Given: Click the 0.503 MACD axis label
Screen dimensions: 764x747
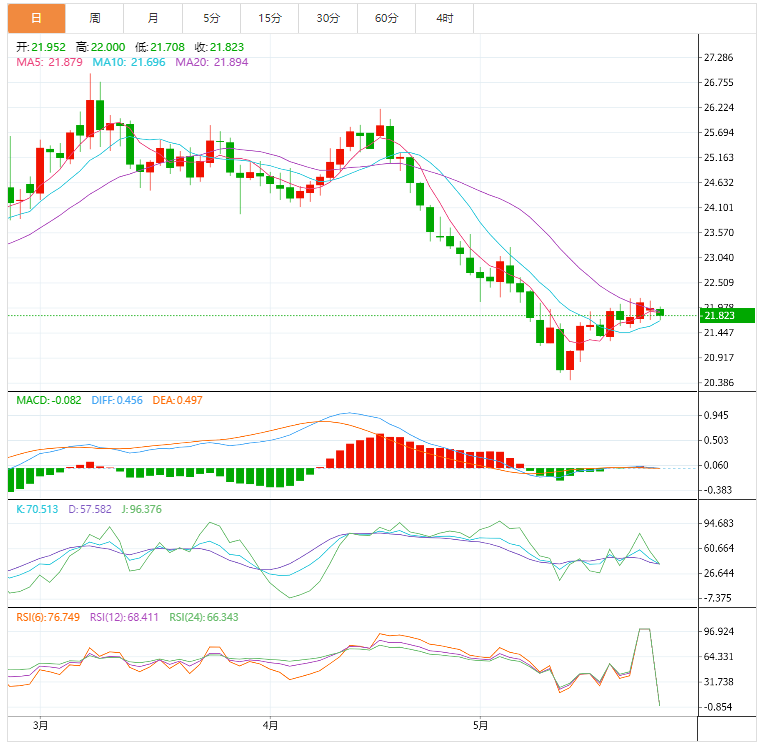Looking at the screenshot, I should click(x=716, y=441).
